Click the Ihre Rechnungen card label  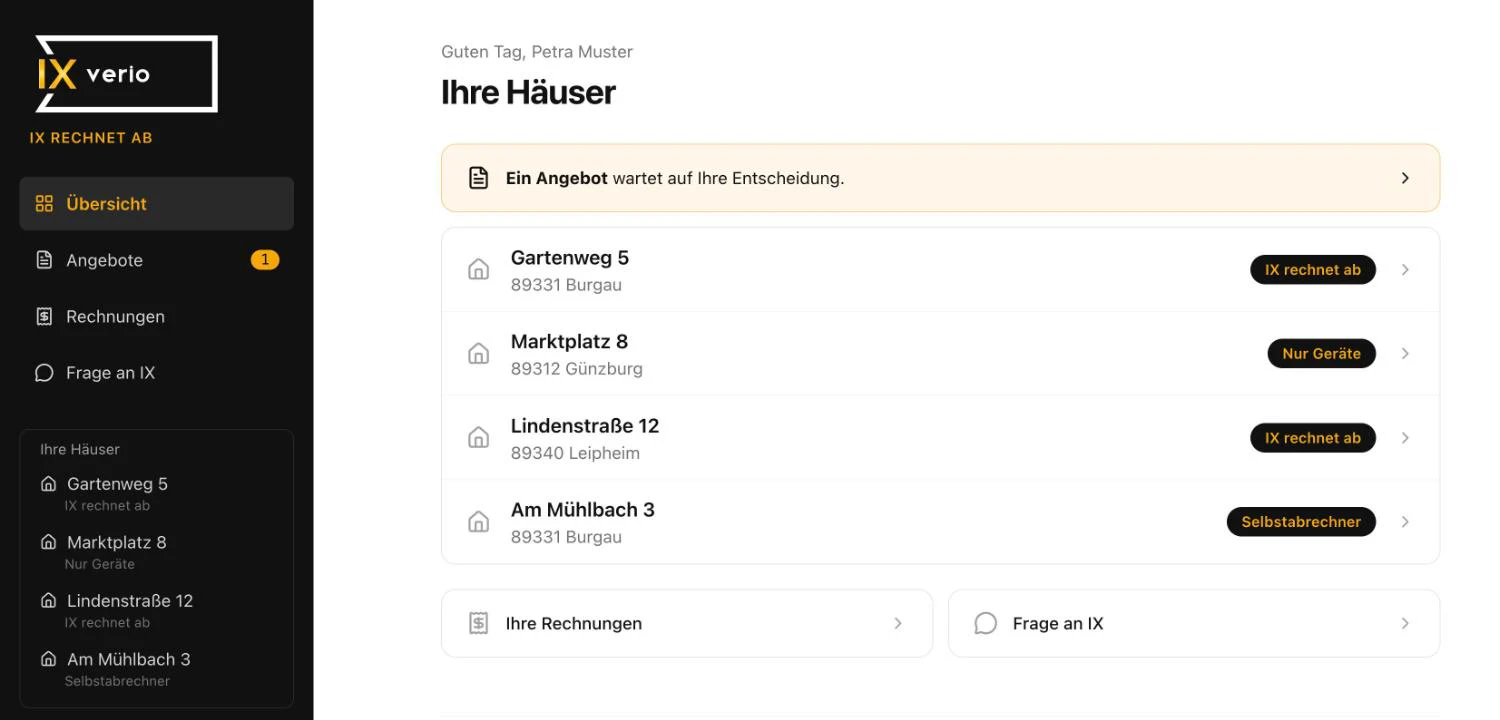pos(574,623)
